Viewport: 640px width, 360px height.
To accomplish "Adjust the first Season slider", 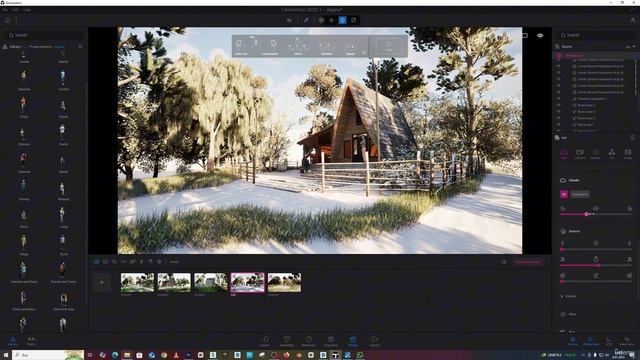I will point(596,249).
